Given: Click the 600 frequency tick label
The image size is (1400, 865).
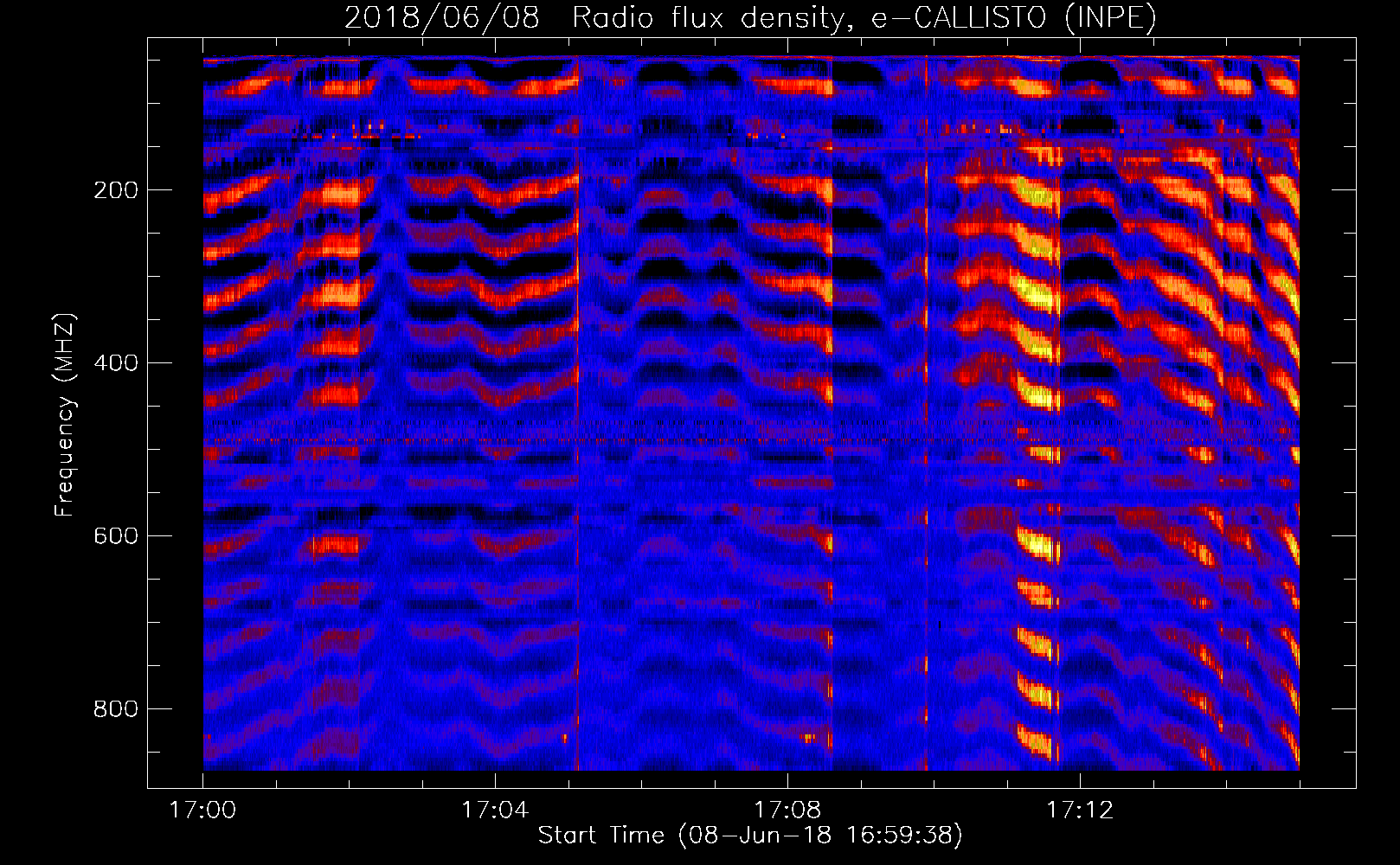Looking at the screenshot, I should (x=116, y=536).
